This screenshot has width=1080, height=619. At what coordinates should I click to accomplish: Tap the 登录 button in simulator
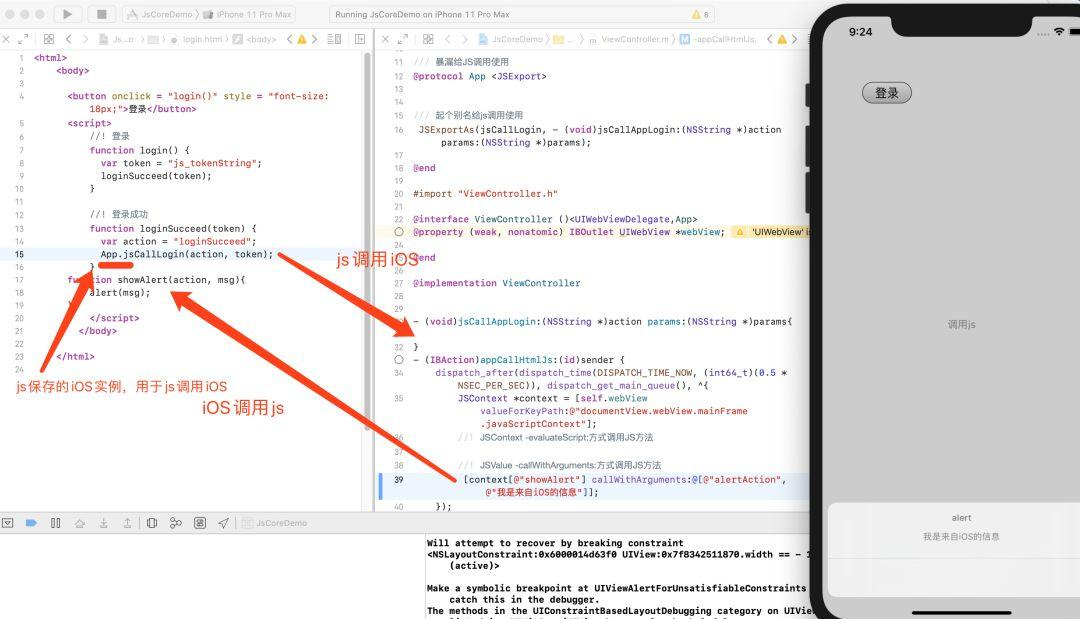(886, 93)
